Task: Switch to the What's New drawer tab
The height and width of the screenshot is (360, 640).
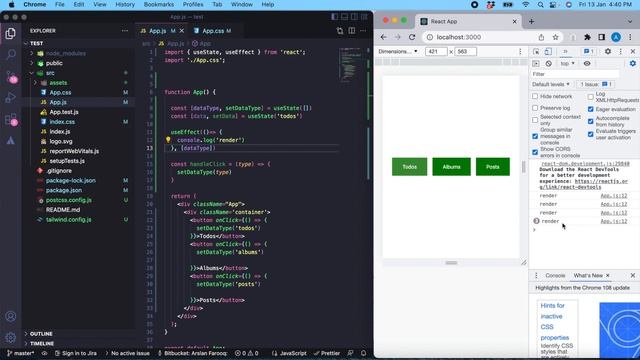Action: (588, 276)
